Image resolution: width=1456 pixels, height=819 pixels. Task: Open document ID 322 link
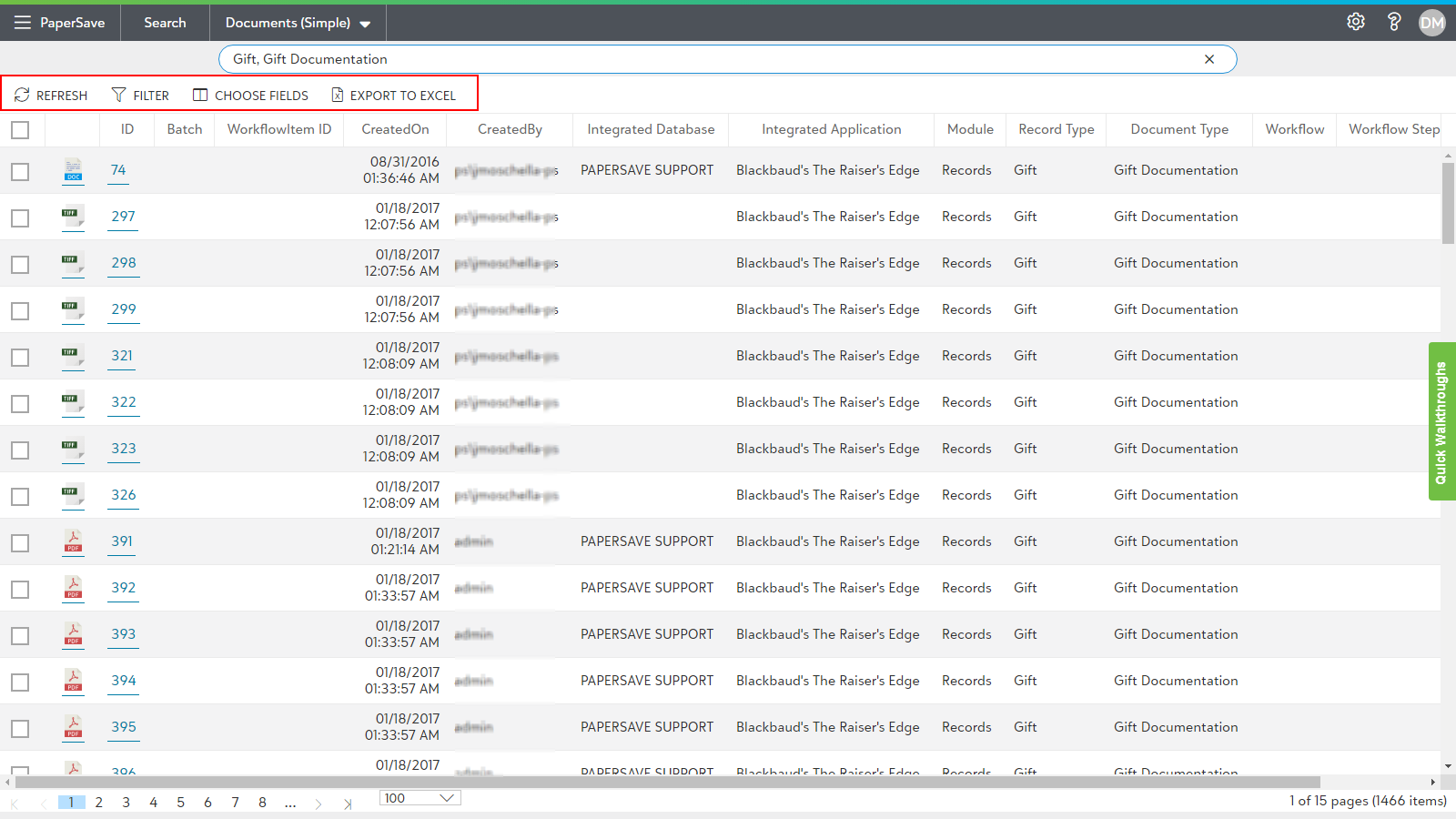coord(123,402)
